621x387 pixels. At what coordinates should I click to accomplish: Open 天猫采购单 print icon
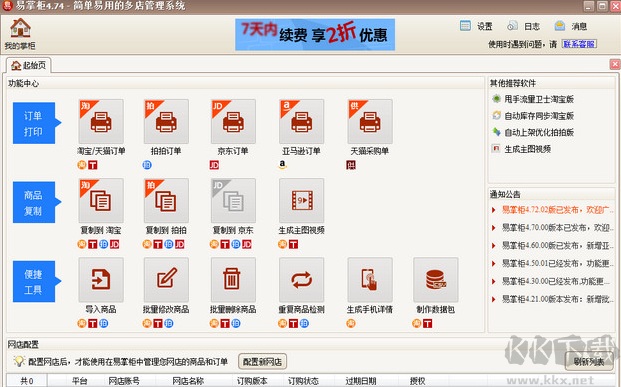[x=370, y=121]
